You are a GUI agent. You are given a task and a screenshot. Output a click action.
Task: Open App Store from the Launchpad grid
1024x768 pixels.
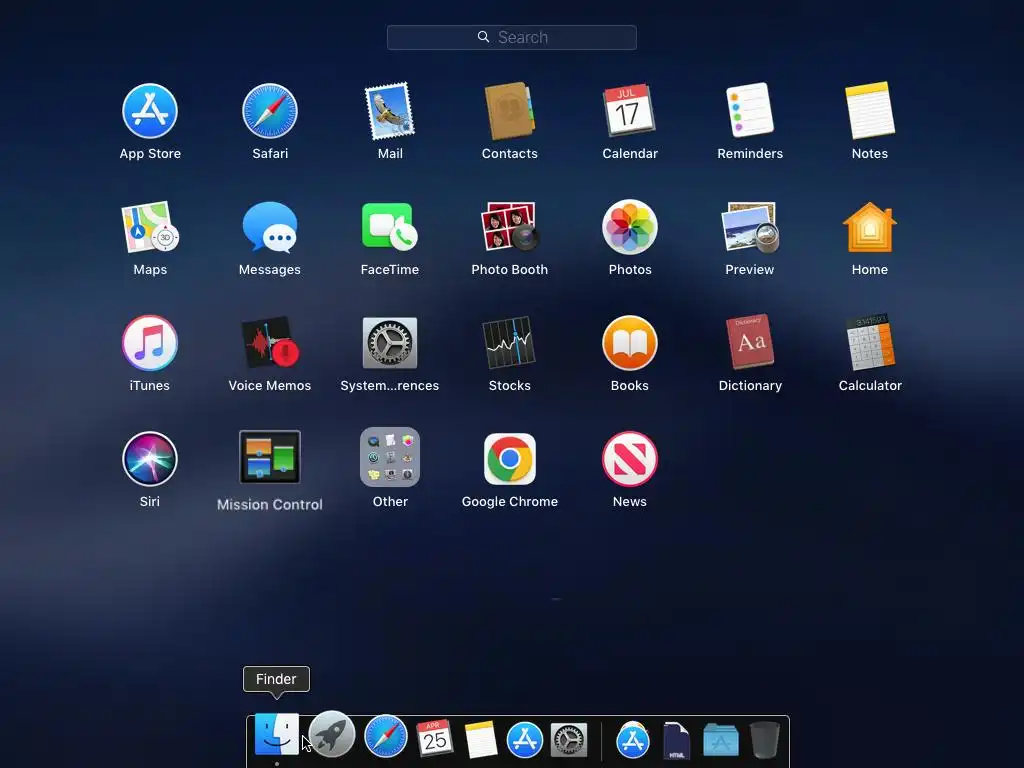click(150, 111)
